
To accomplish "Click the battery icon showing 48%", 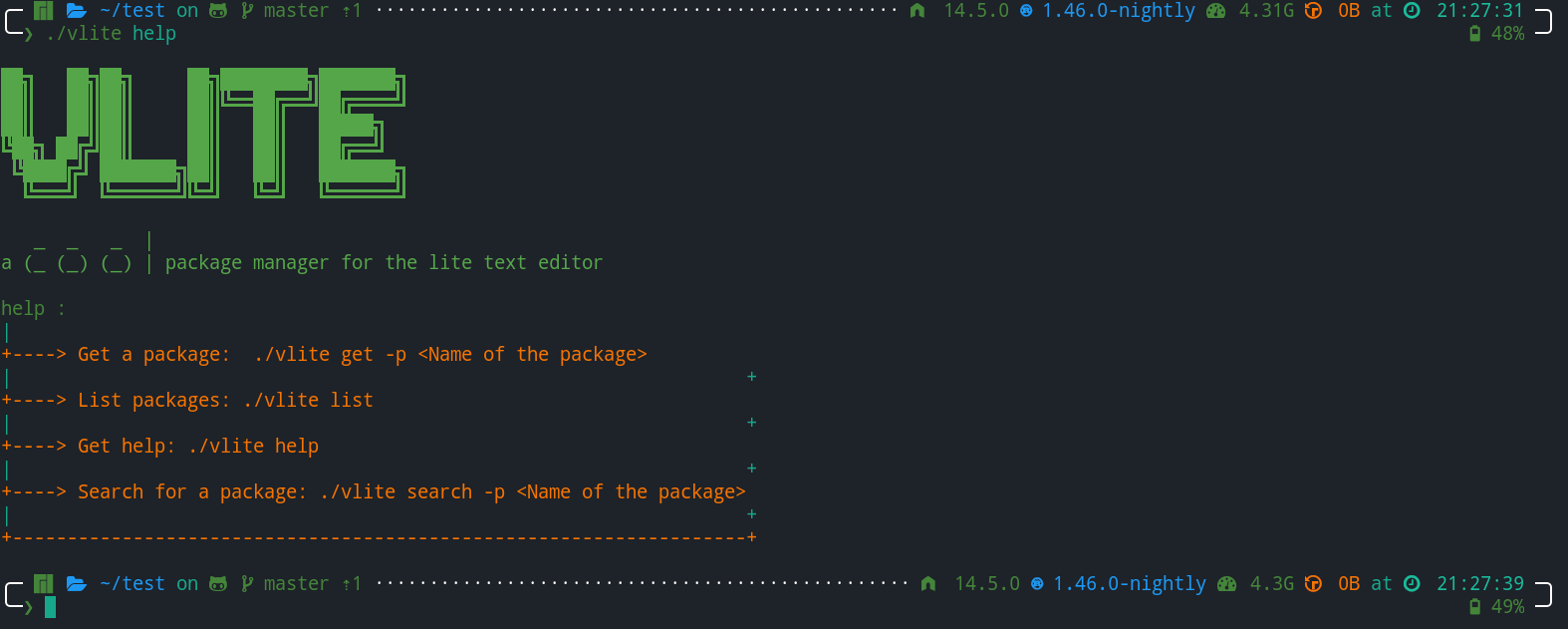I will [1475, 34].
